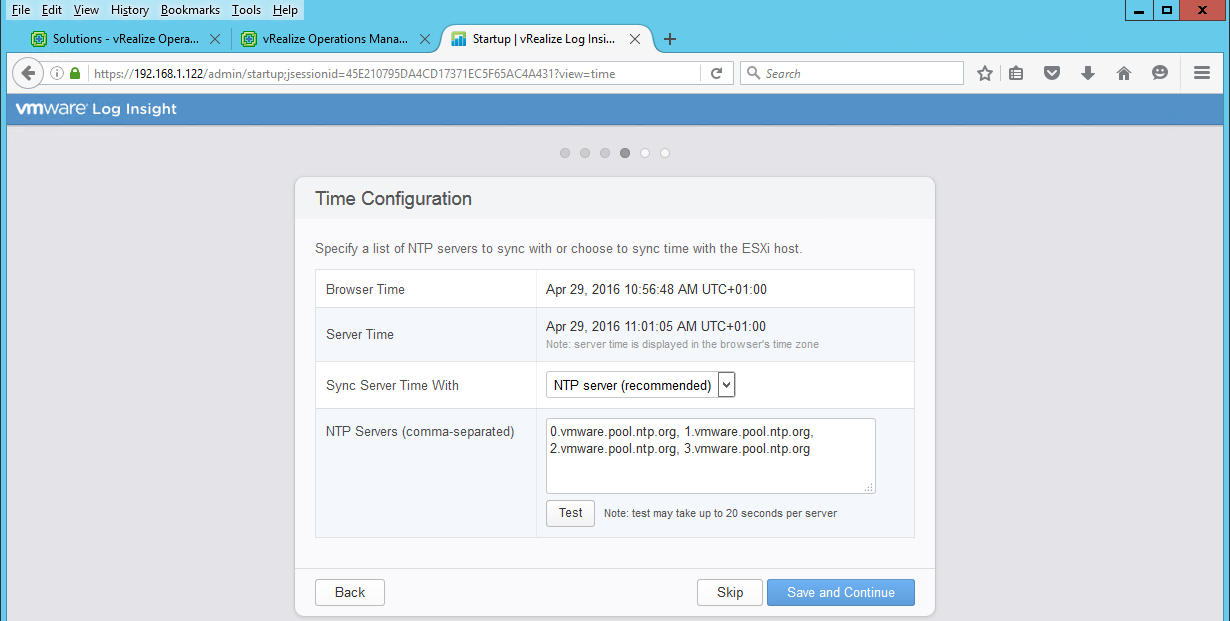Open Sync Server Time With dropdown
The image size is (1230, 621).
tap(641, 385)
